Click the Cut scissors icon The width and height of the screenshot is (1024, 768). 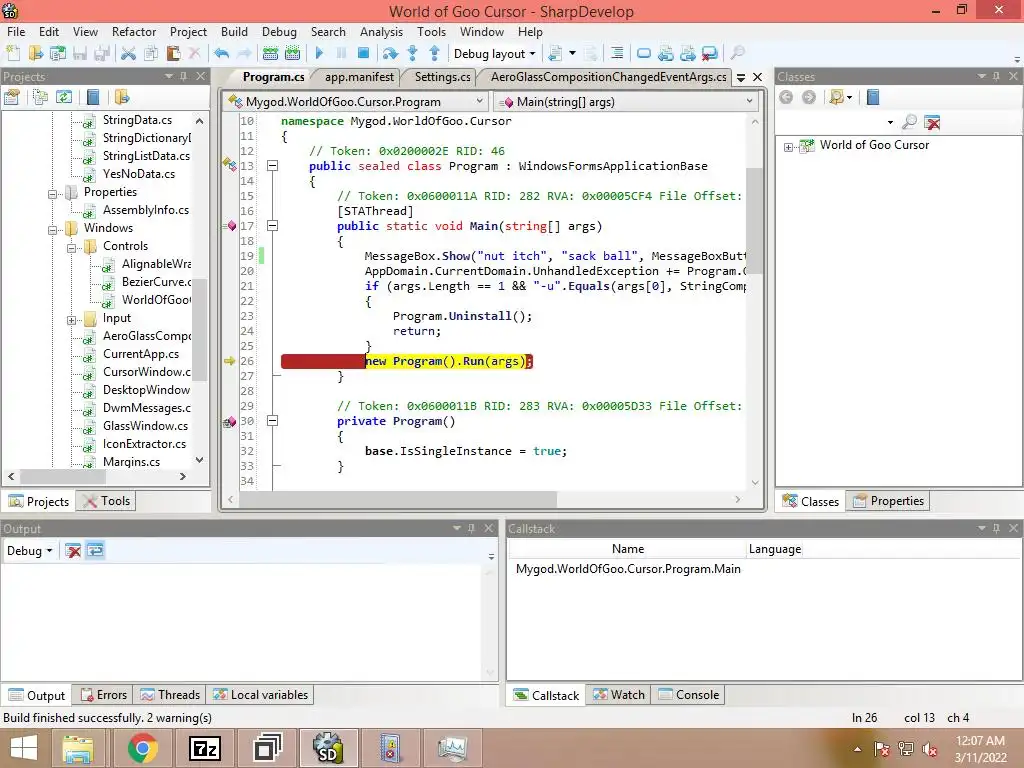(129, 54)
